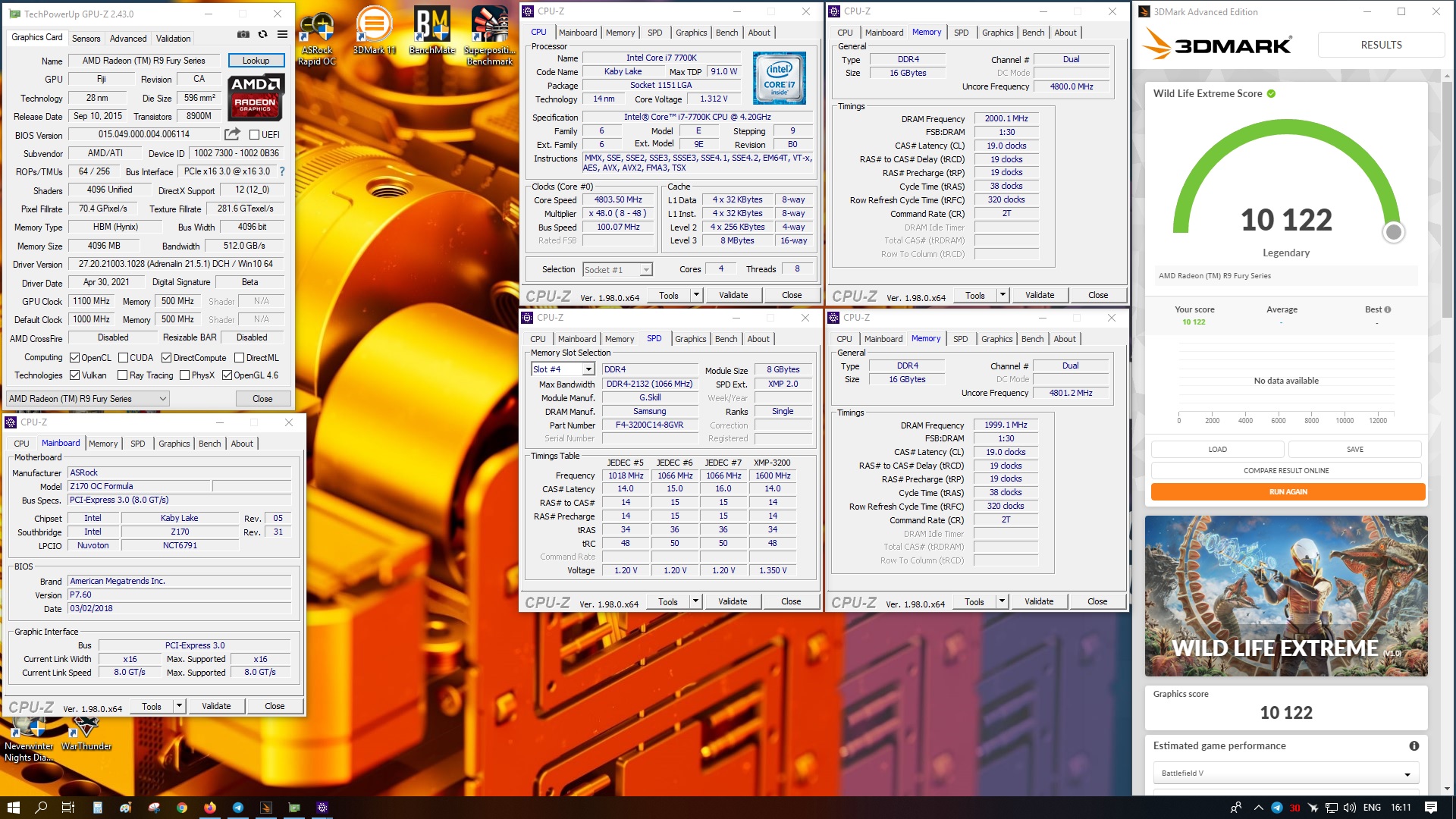This screenshot has width=1456, height=819.
Task: Switch to CPU-Z via its taskbar icon
Action: point(322,808)
